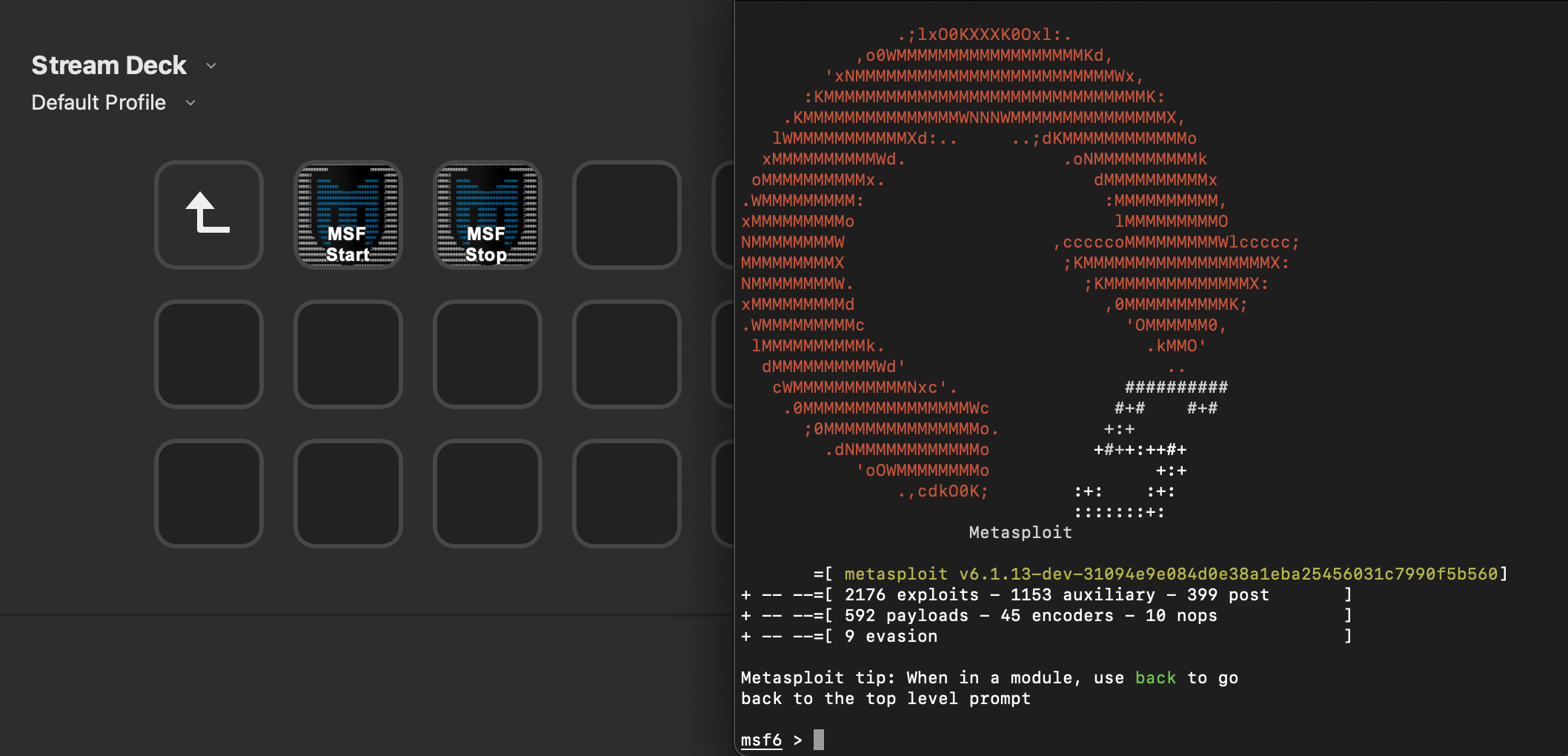This screenshot has height=756, width=1568.
Task: Select the MSF Start key
Action: [348, 215]
